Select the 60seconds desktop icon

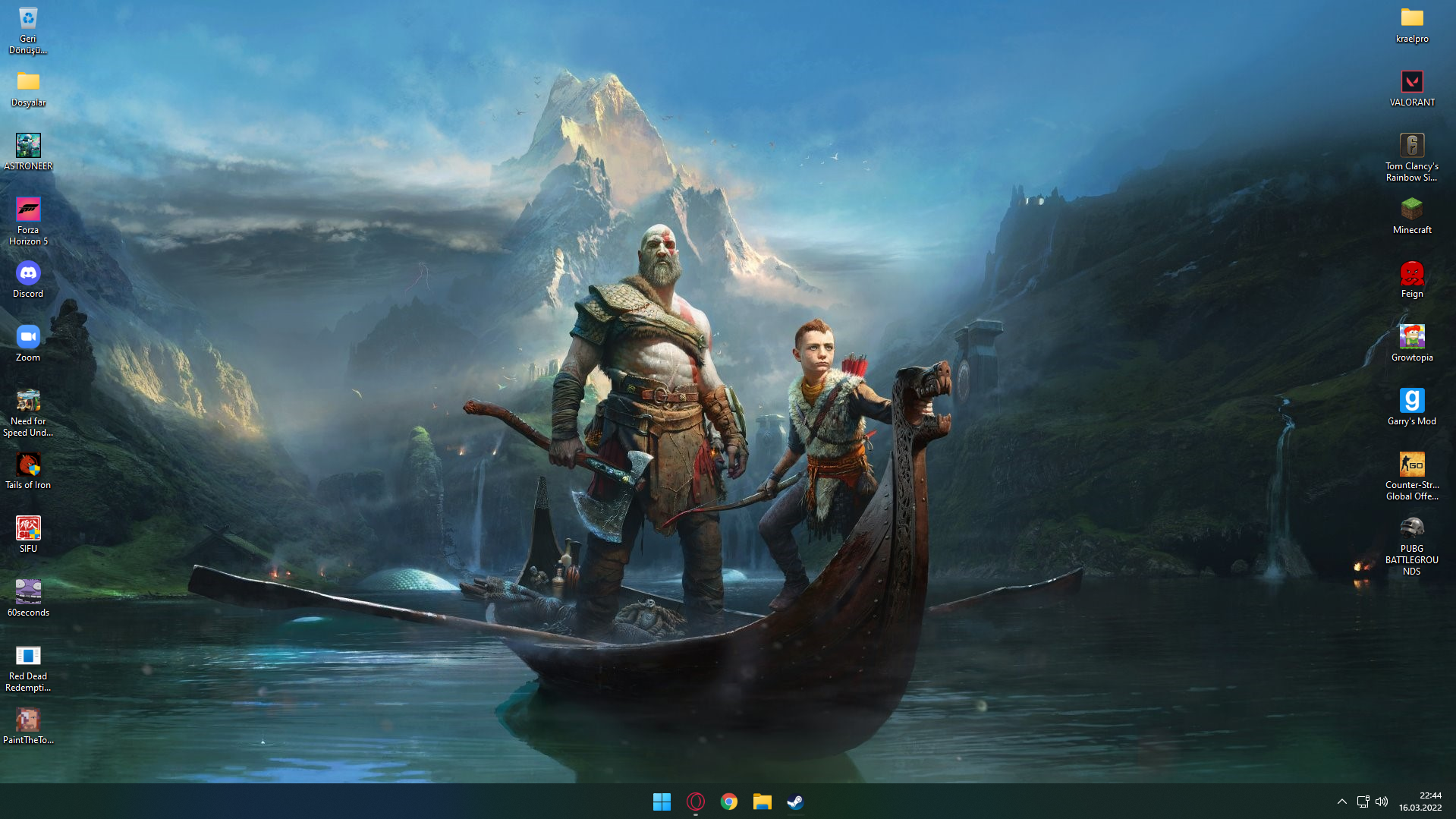pyautogui.click(x=28, y=598)
